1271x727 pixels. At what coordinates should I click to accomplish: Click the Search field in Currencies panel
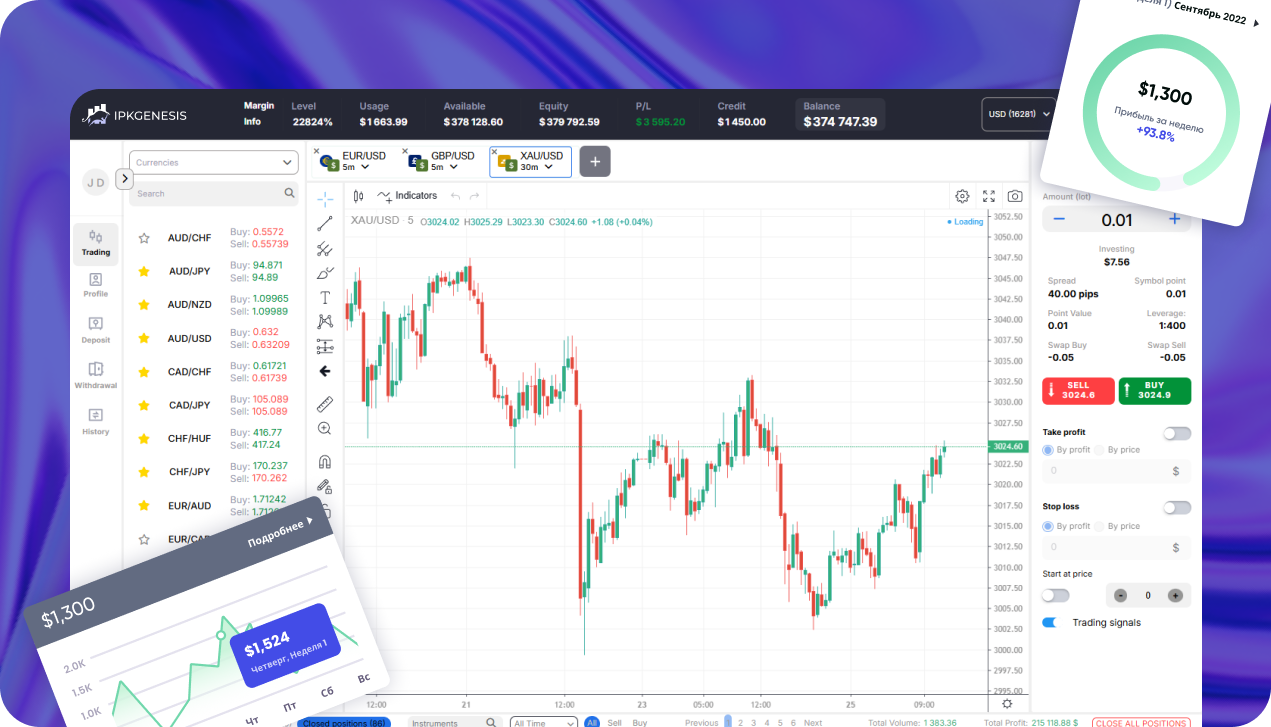coord(214,193)
